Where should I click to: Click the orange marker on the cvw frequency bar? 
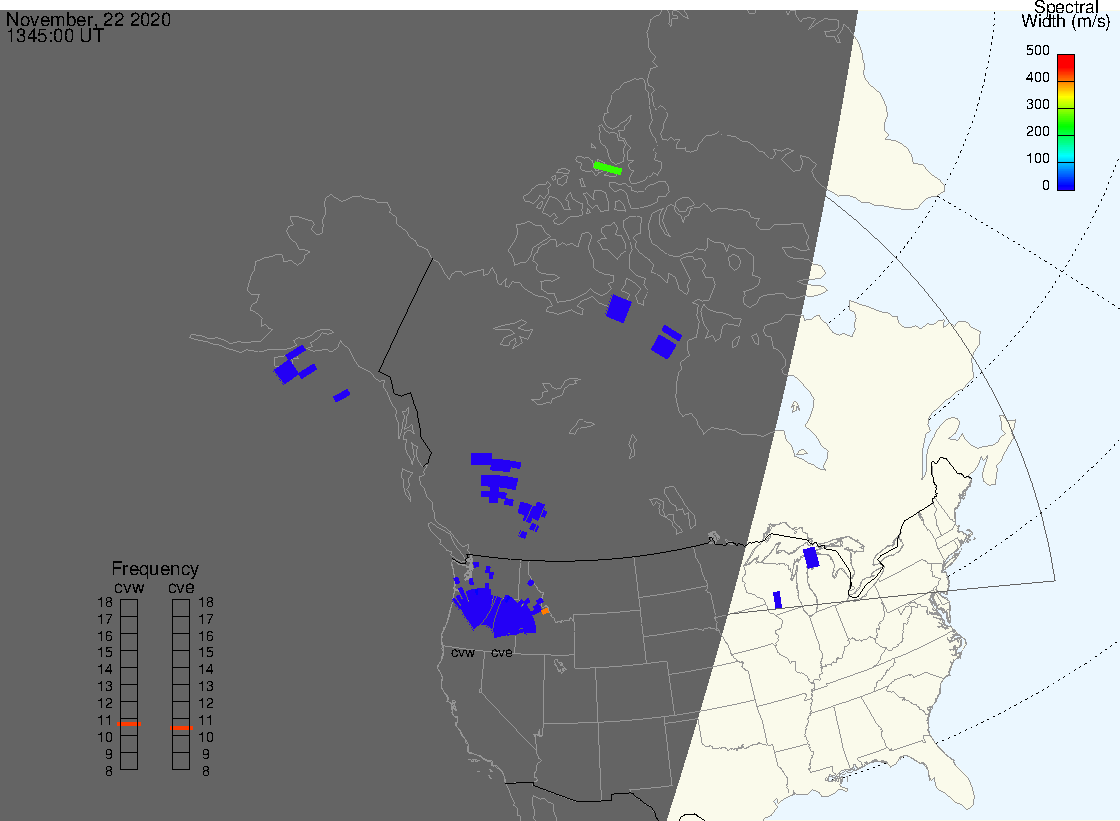click(x=129, y=724)
